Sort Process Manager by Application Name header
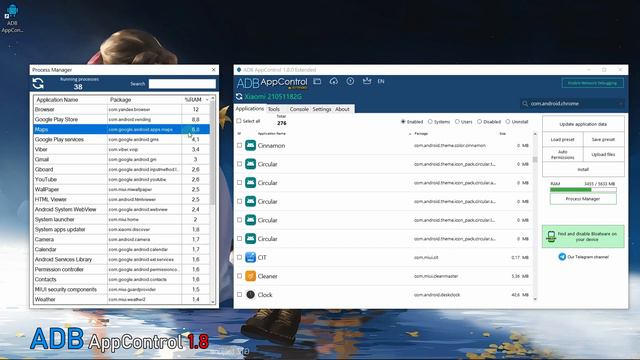Viewport: 640px width, 360px height. pyautogui.click(x=57, y=100)
